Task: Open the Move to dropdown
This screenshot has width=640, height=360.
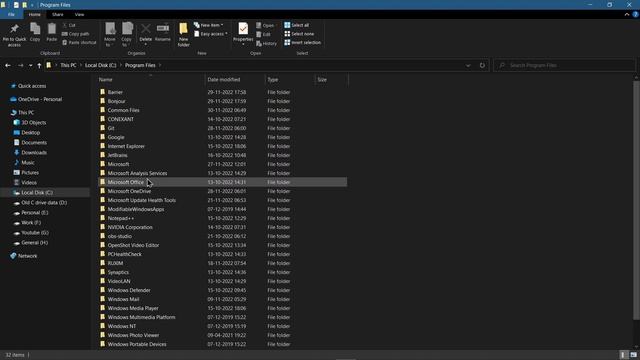Action: (x=110, y=34)
